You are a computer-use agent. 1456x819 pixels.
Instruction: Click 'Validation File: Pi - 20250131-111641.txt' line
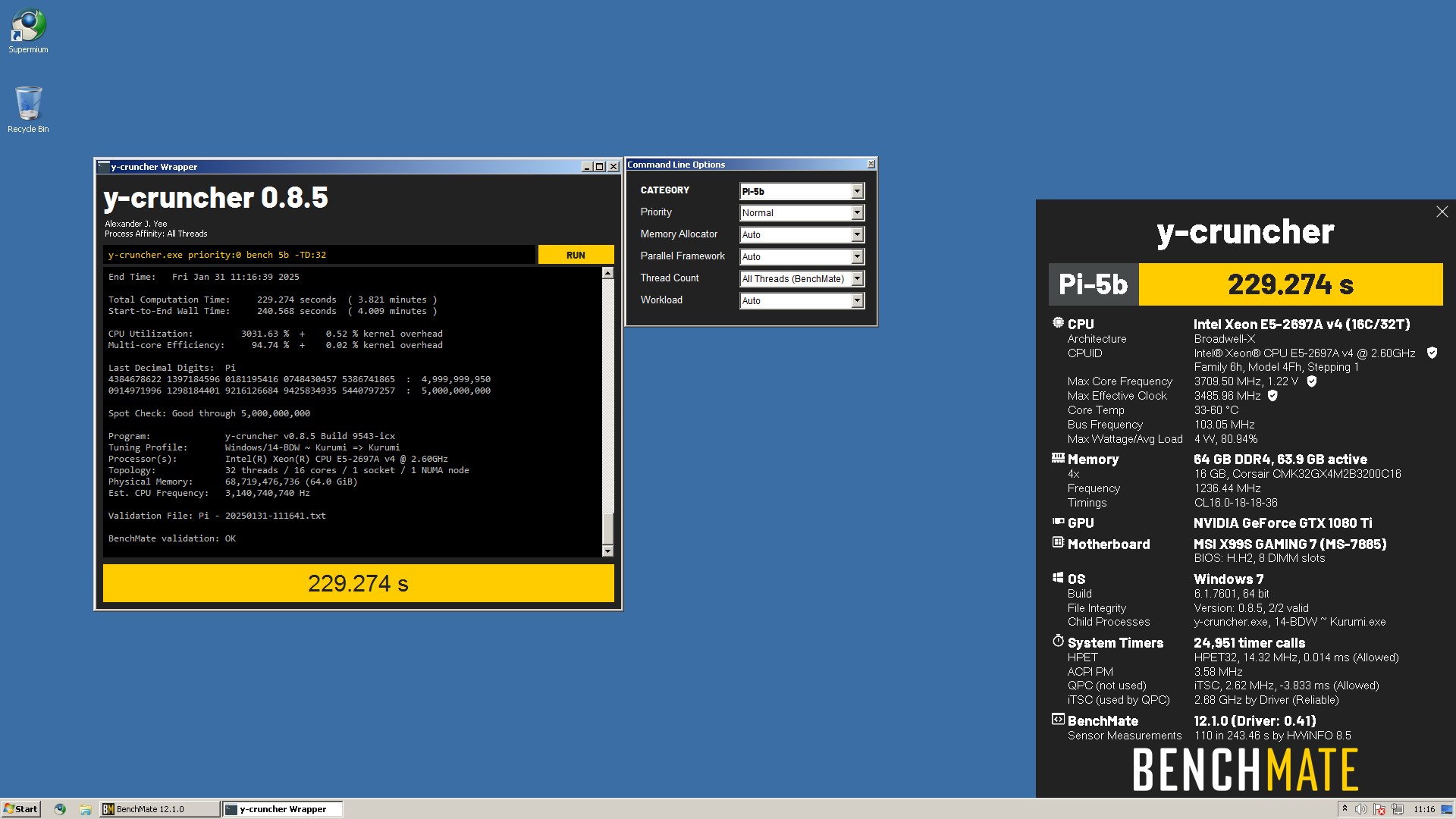tap(217, 516)
